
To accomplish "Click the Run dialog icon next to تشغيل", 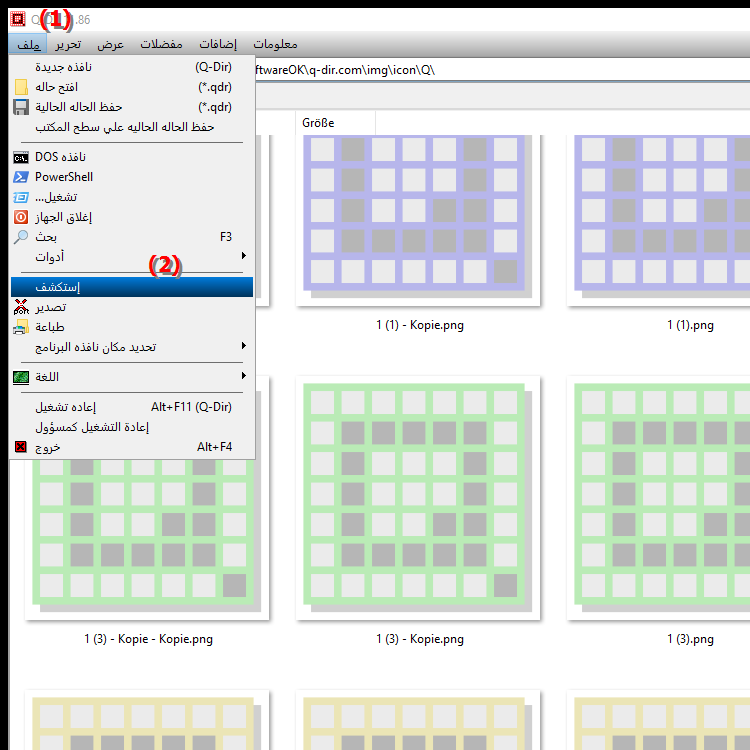I will 21,197.
